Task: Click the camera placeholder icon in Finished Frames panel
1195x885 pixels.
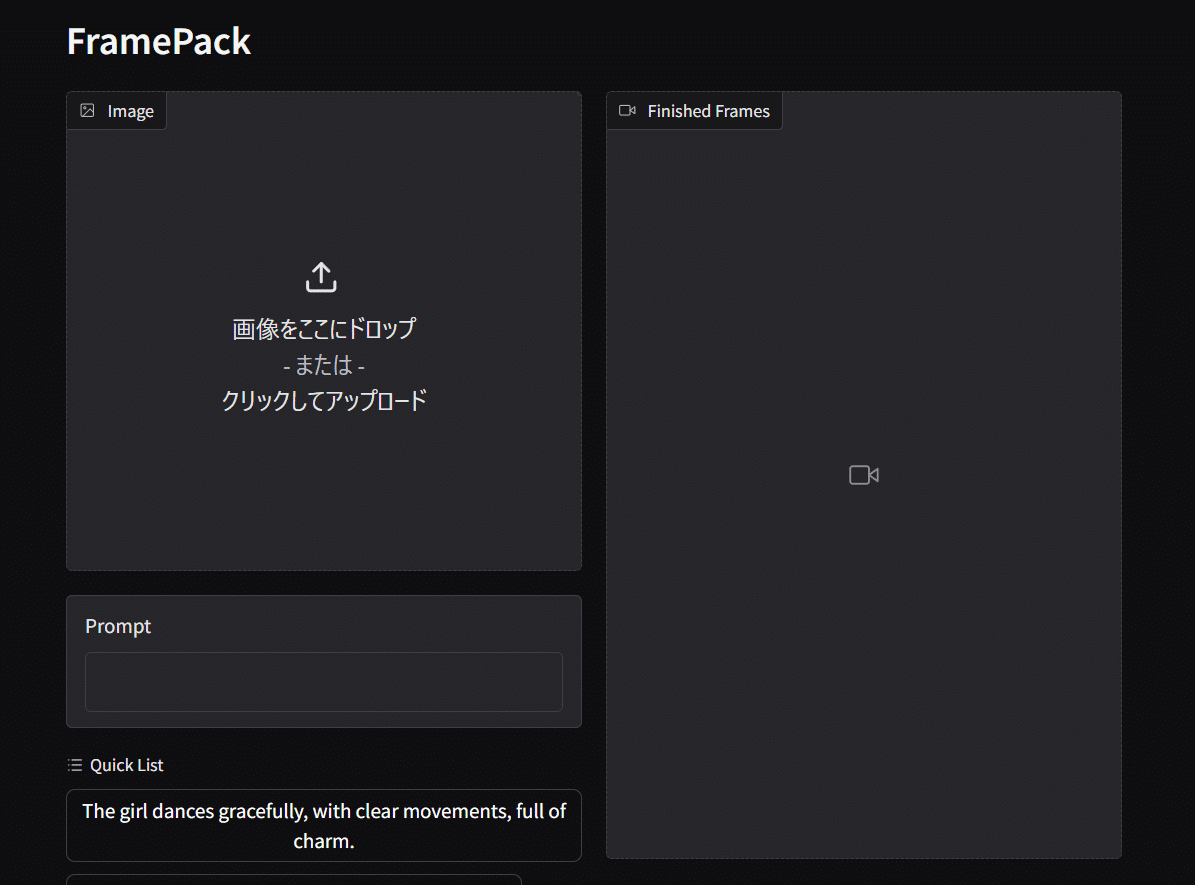Action: click(863, 474)
